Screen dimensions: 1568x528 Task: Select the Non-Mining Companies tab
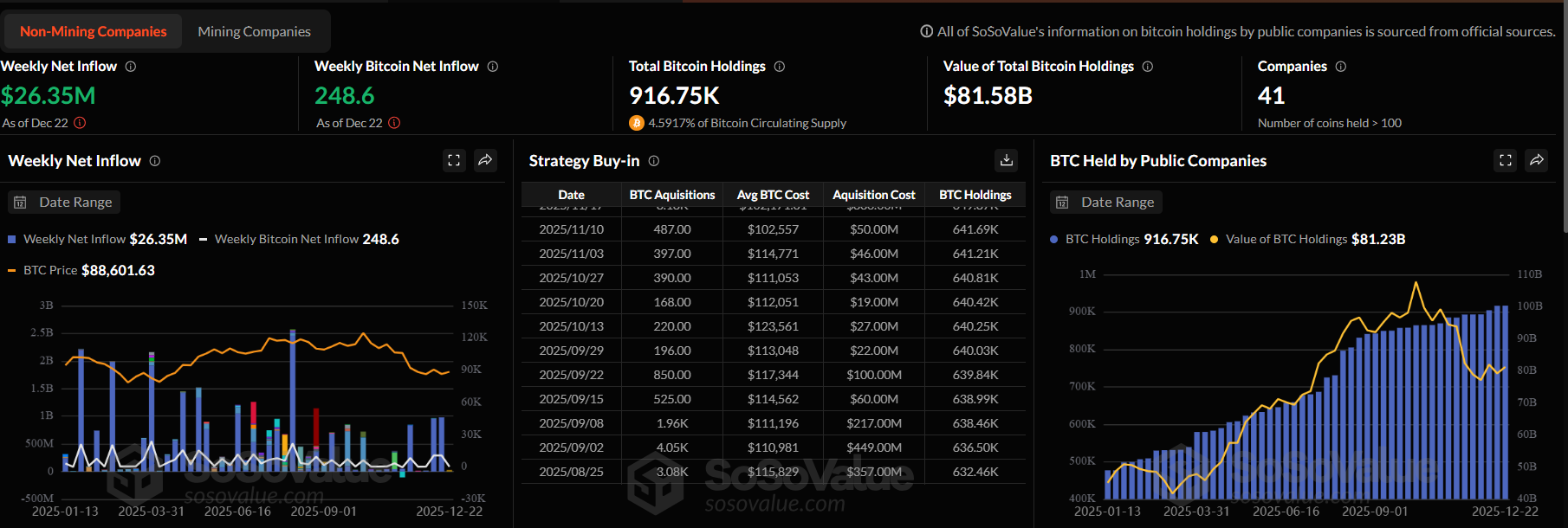pos(93,31)
